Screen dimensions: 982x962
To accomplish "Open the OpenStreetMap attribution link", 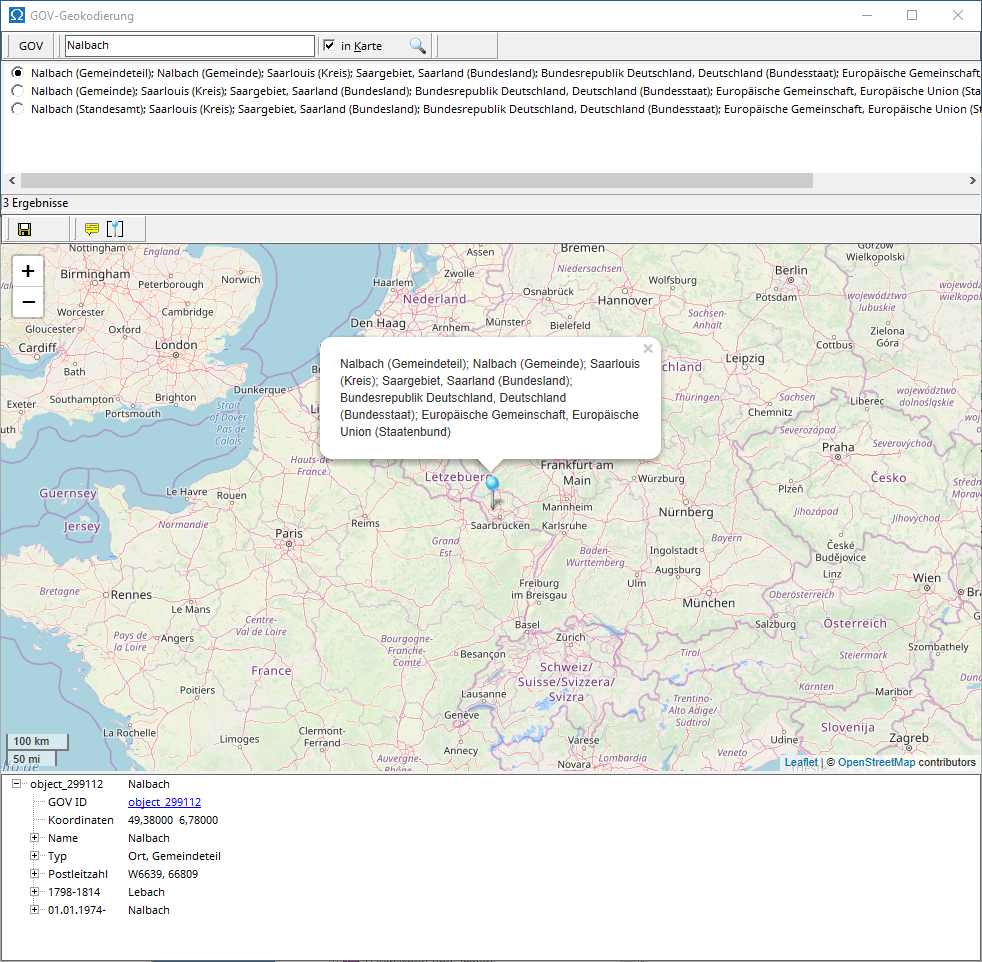I will point(876,762).
